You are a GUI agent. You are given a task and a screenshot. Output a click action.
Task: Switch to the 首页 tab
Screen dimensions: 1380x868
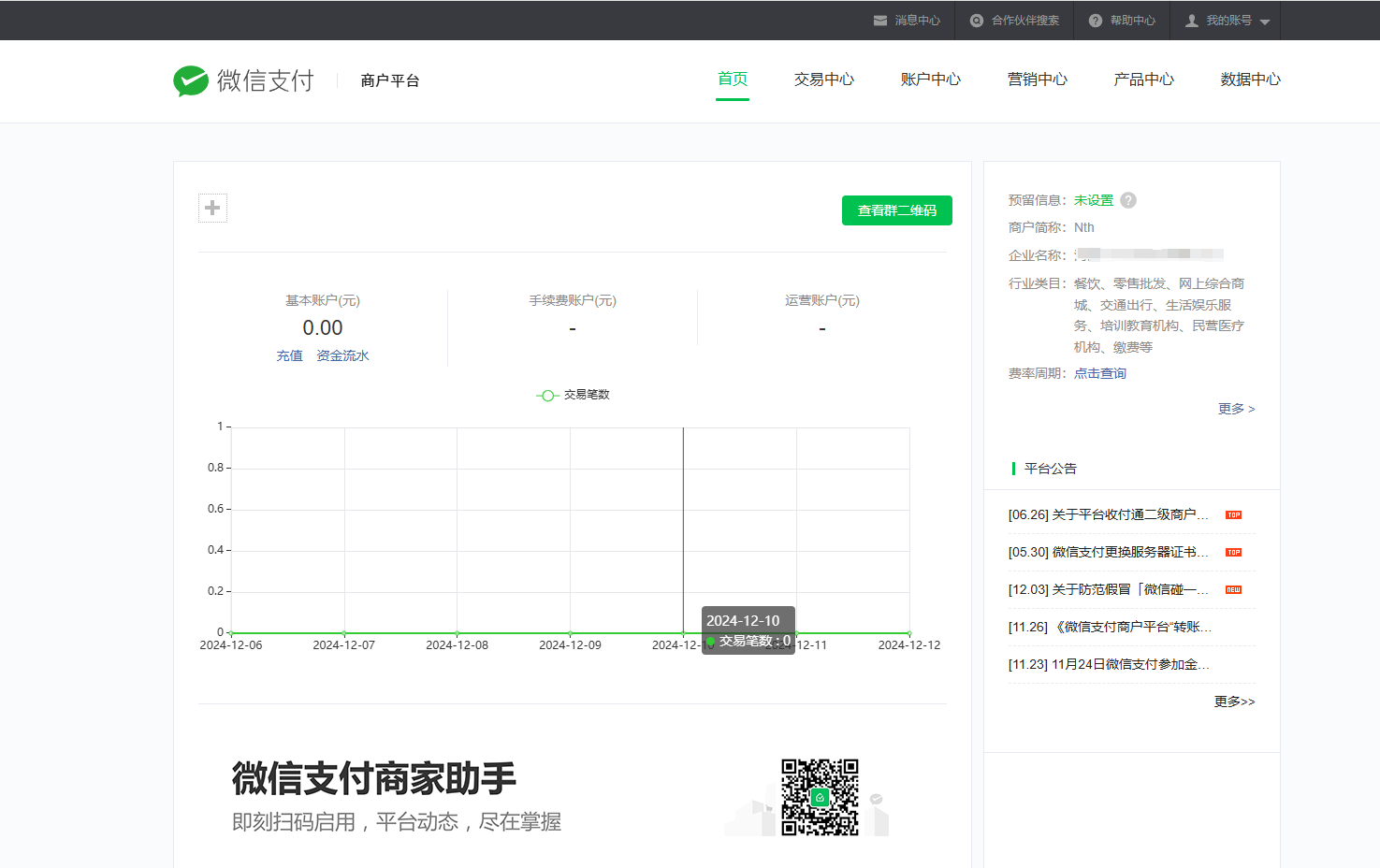pos(733,80)
